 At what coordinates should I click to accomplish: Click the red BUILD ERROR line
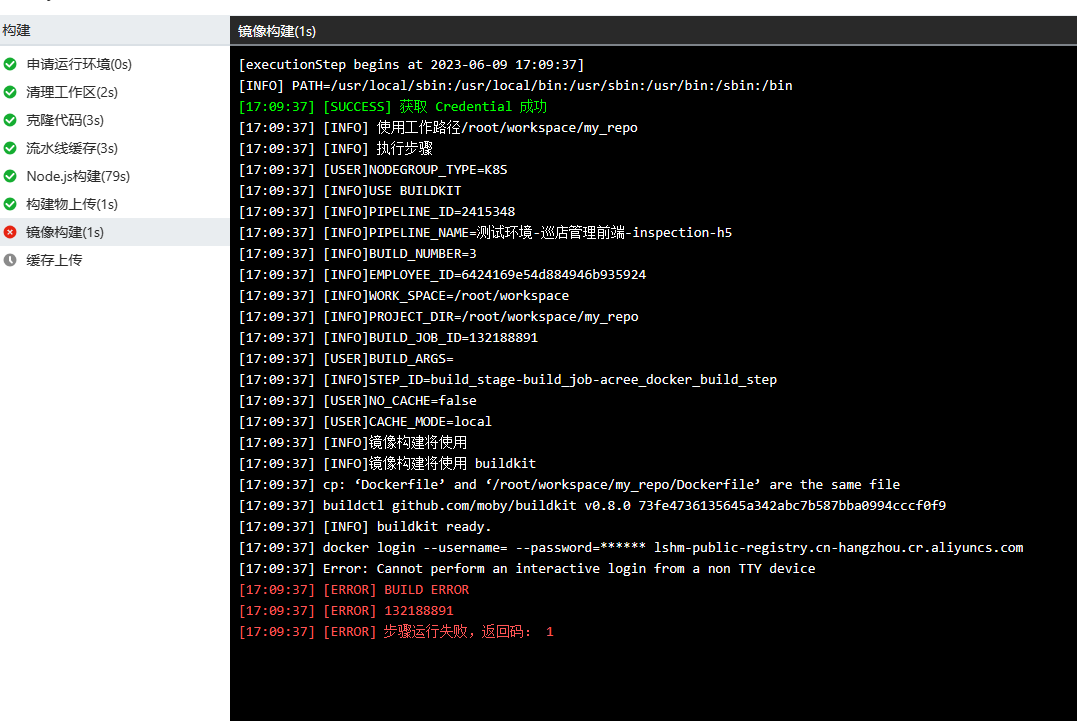[x=354, y=590]
